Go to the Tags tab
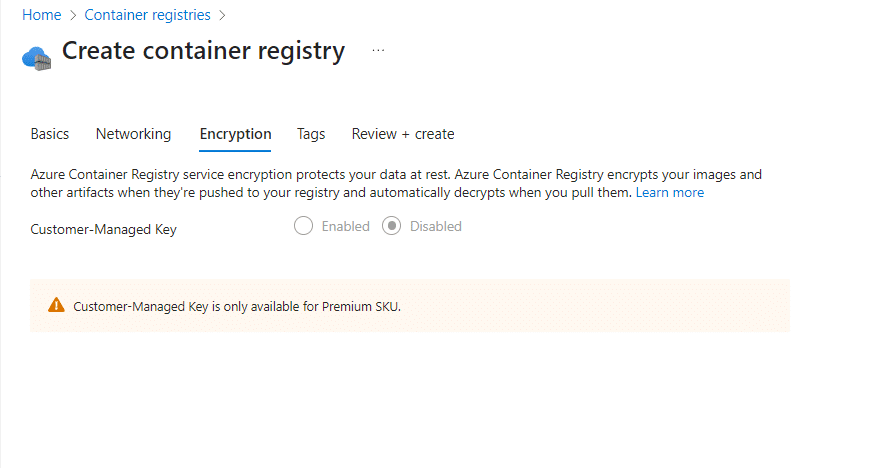 pyautogui.click(x=311, y=134)
